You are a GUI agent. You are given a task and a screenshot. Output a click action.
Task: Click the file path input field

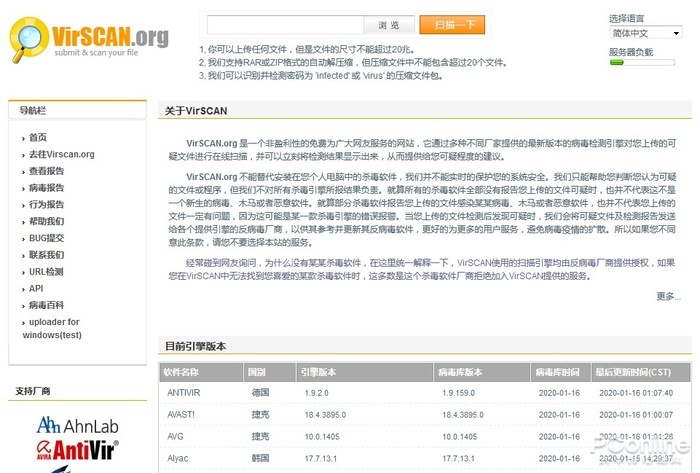(x=285, y=25)
